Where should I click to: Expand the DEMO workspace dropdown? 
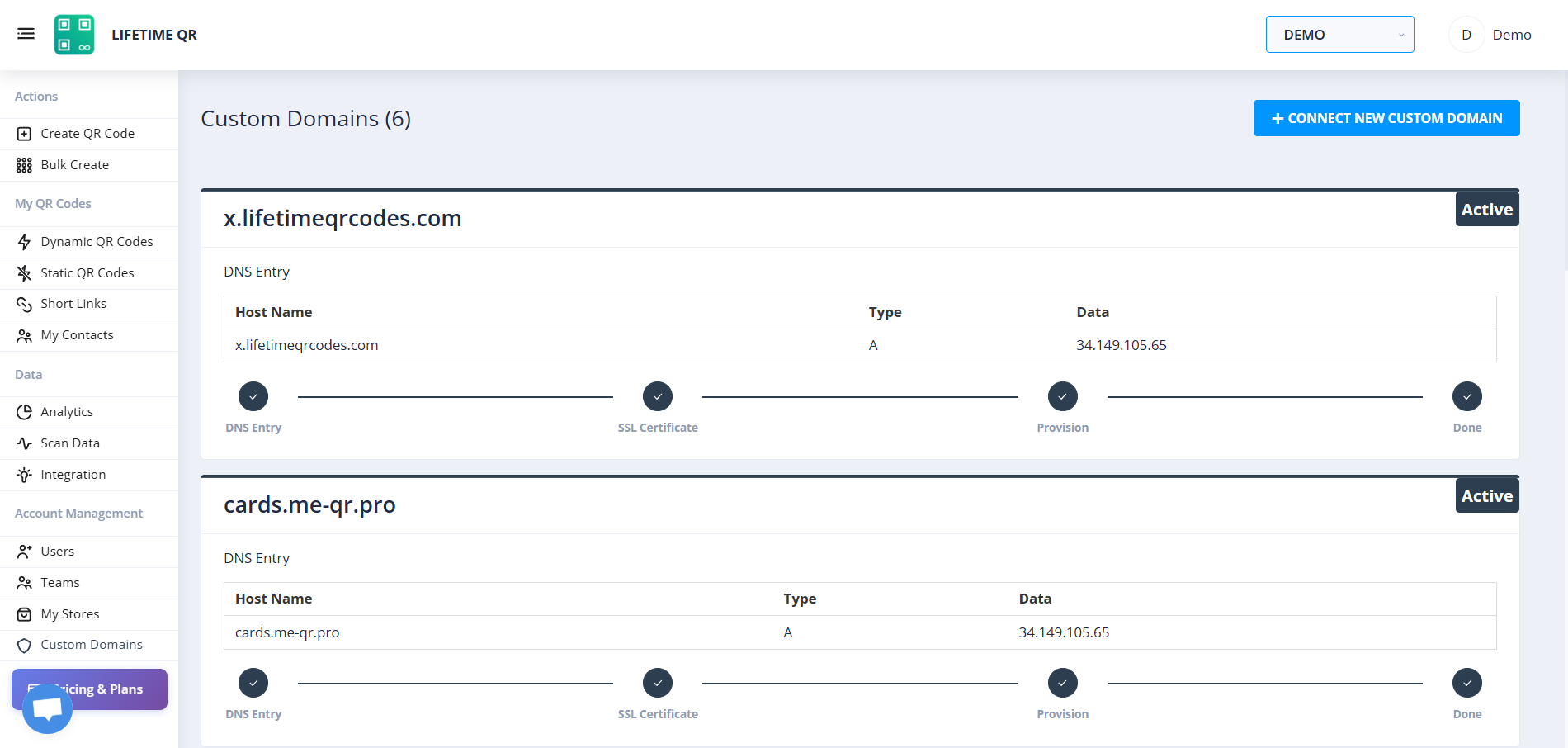1339,35
